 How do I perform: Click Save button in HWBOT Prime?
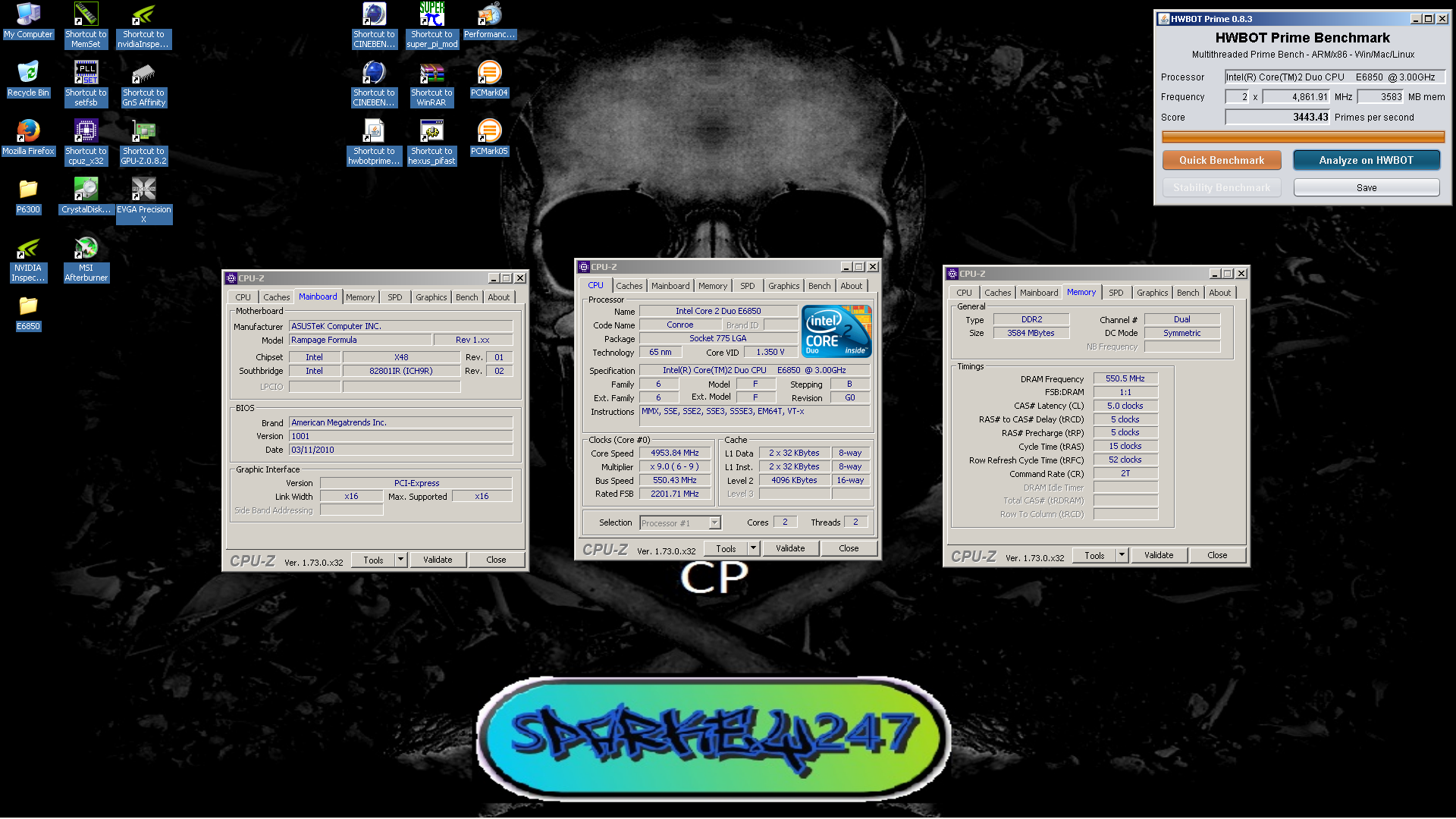pos(1367,187)
